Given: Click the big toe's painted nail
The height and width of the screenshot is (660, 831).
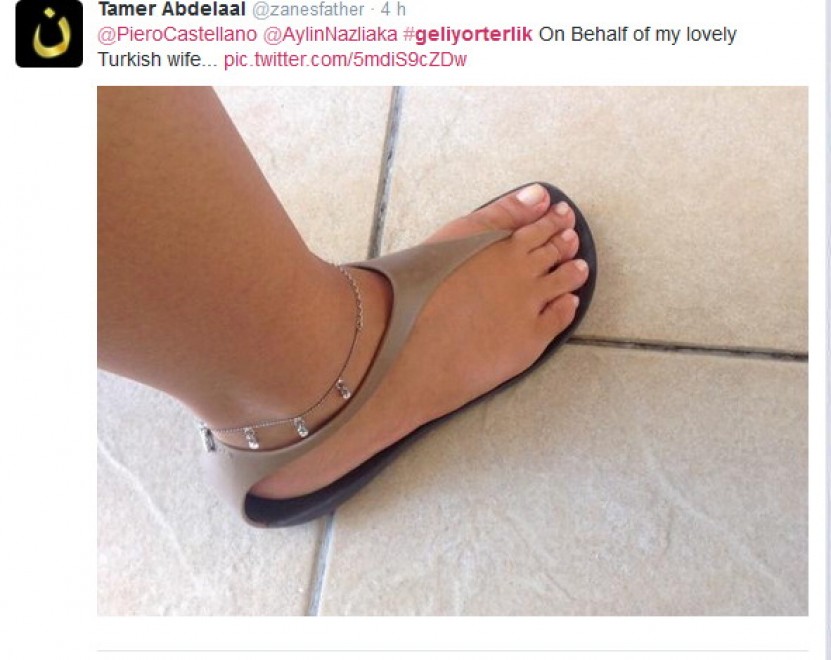Looking at the screenshot, I should click(531, 194).
